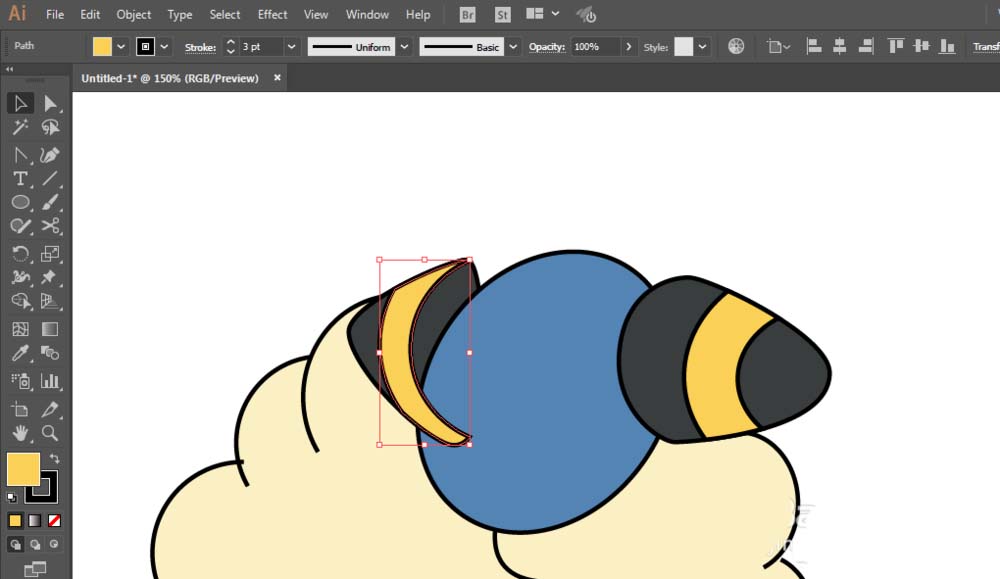Viewport: 1000px width, 579px height.
Task: Select the Artboard tool
Action: click(20, 409)
